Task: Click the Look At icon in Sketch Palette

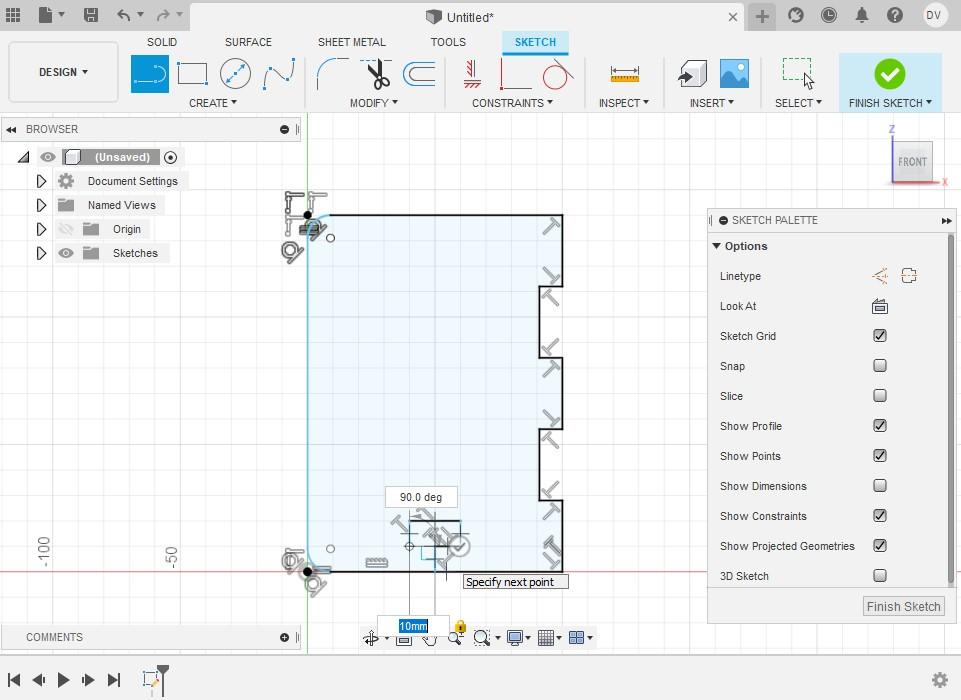Action: (880, 306)
